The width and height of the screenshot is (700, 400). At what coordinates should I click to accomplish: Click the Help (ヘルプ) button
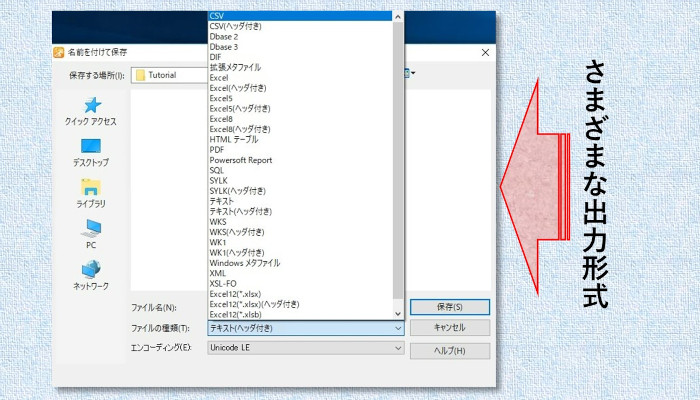450,350
